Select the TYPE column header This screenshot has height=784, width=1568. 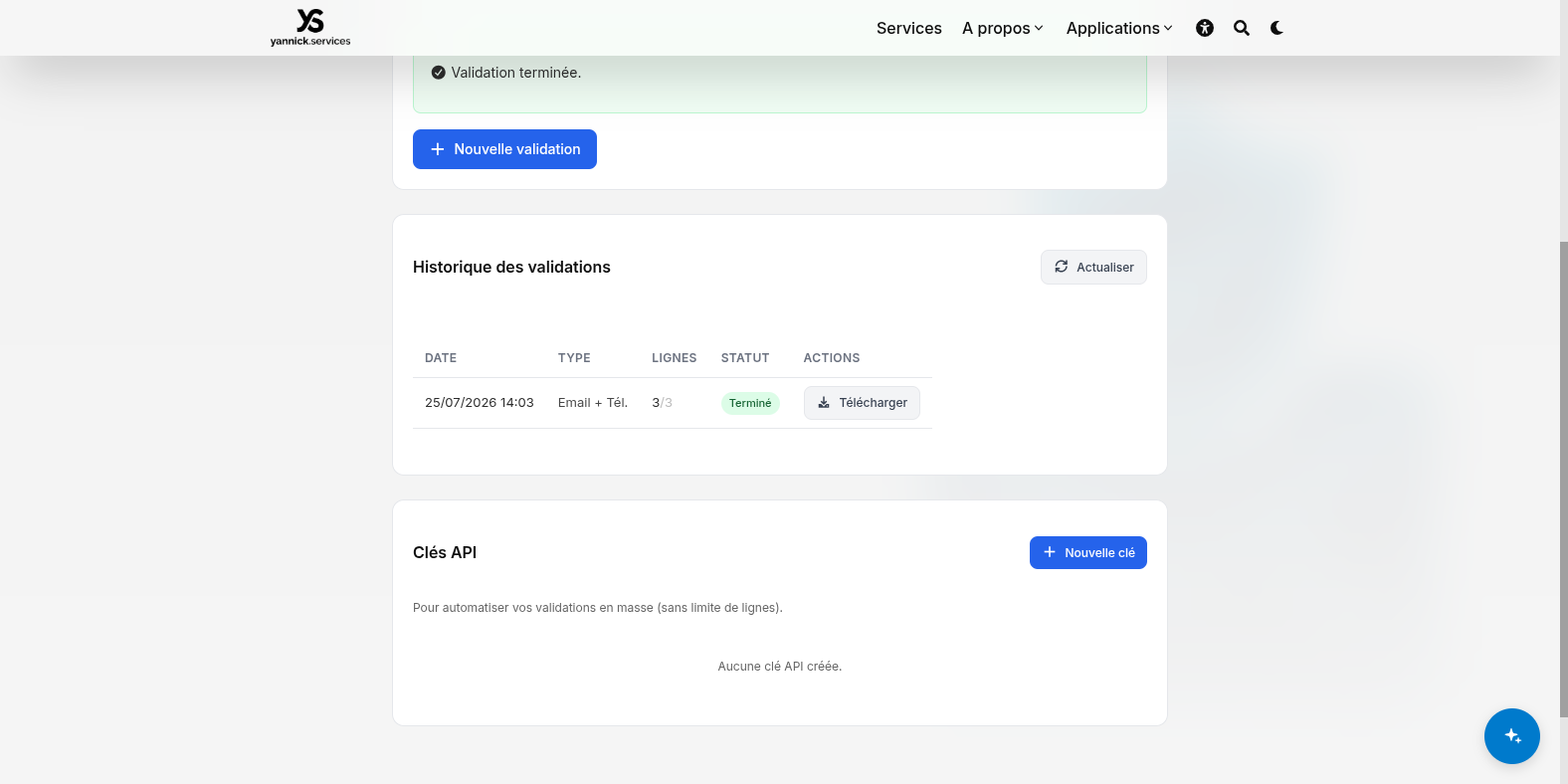tap(574, 358)
